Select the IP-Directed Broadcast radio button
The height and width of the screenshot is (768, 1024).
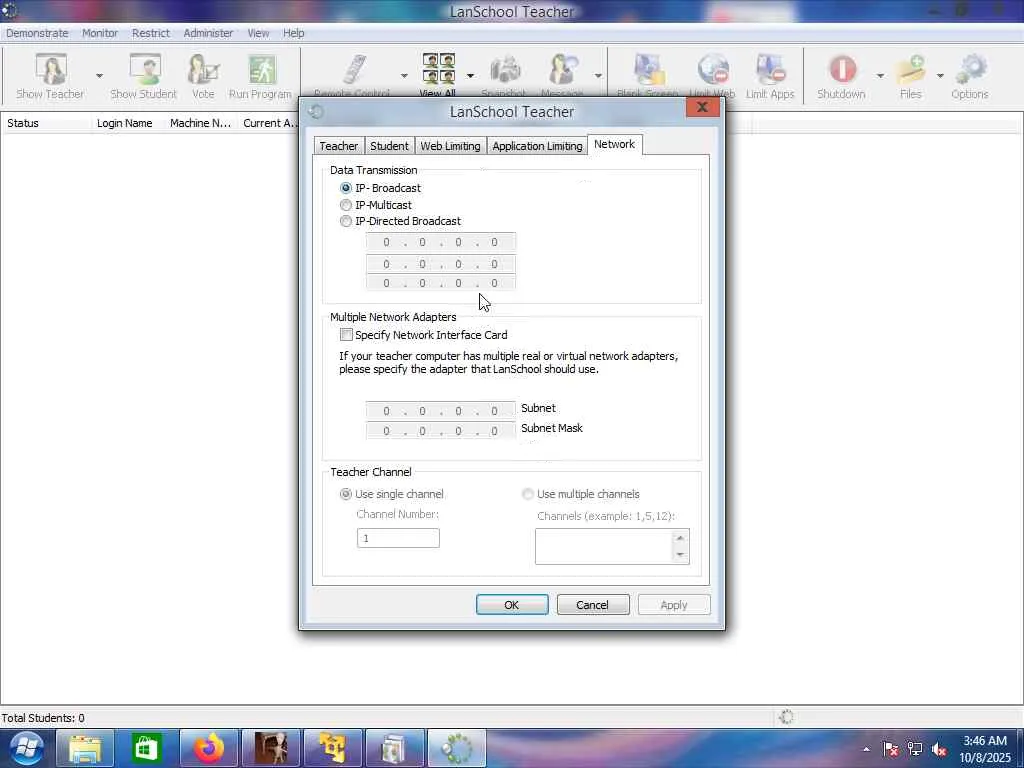(x=346, y=221)
